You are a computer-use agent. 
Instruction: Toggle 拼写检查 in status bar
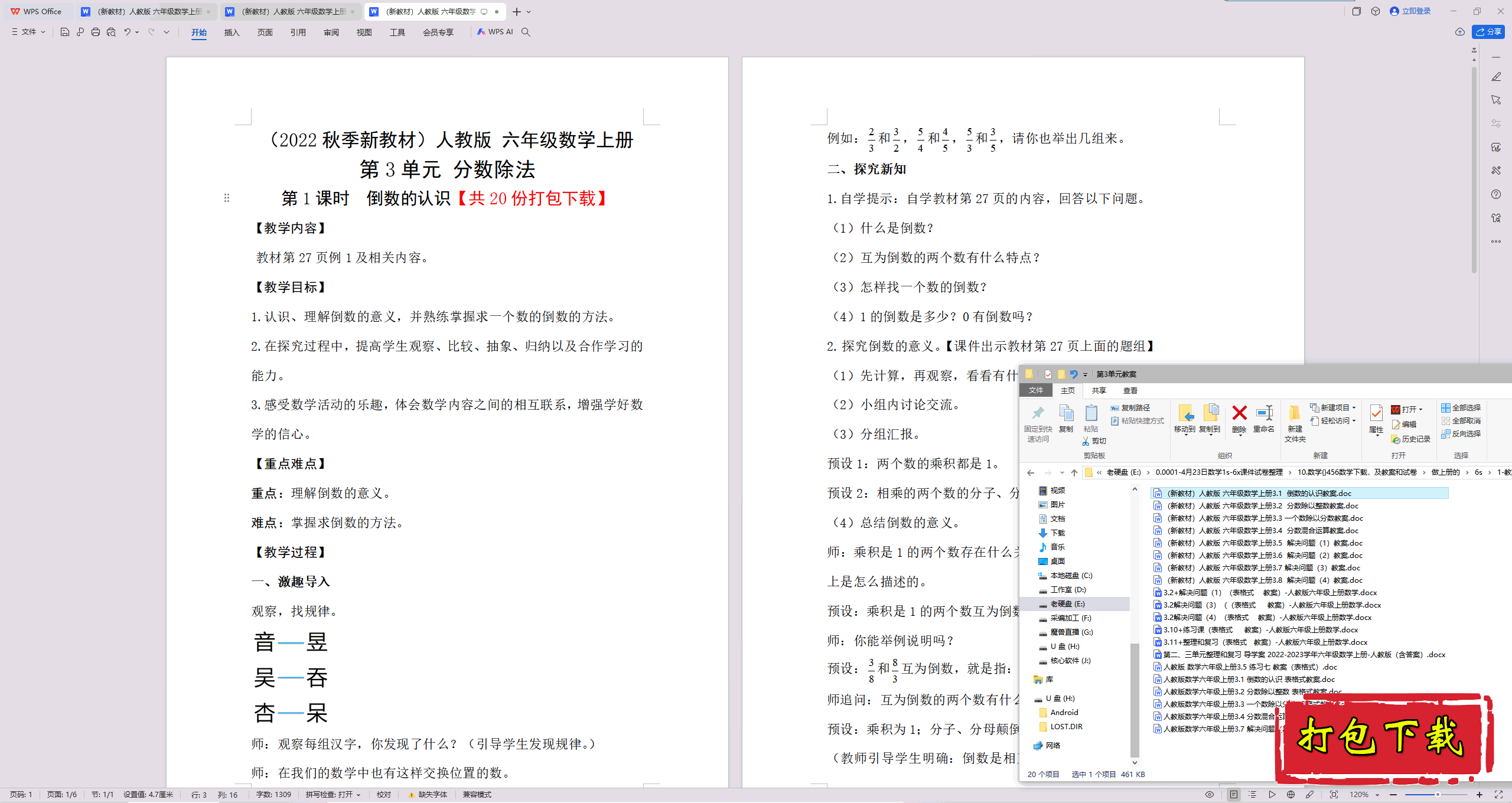(x=333, y=795)
